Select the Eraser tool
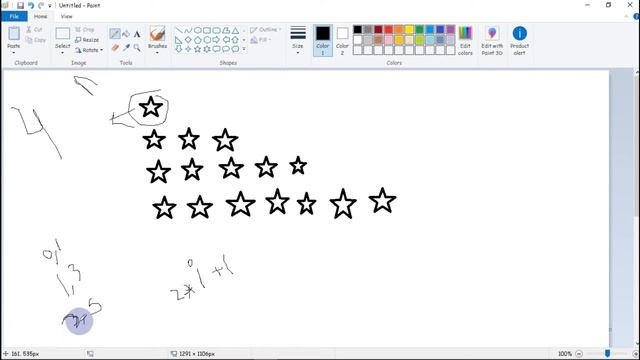 [x=115, y=48]
